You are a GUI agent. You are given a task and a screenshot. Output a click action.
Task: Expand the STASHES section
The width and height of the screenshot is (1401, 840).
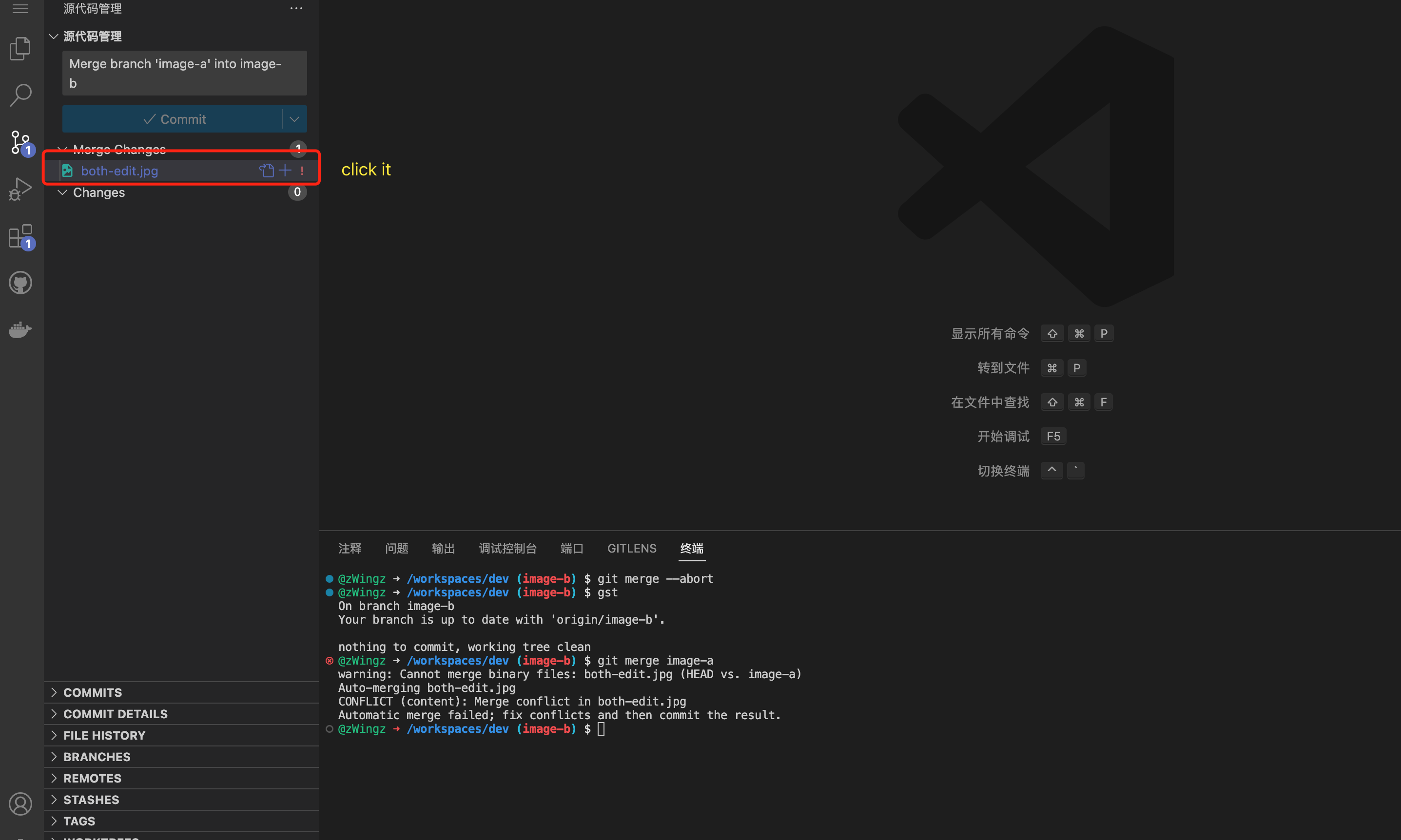[x=181, y=800]
